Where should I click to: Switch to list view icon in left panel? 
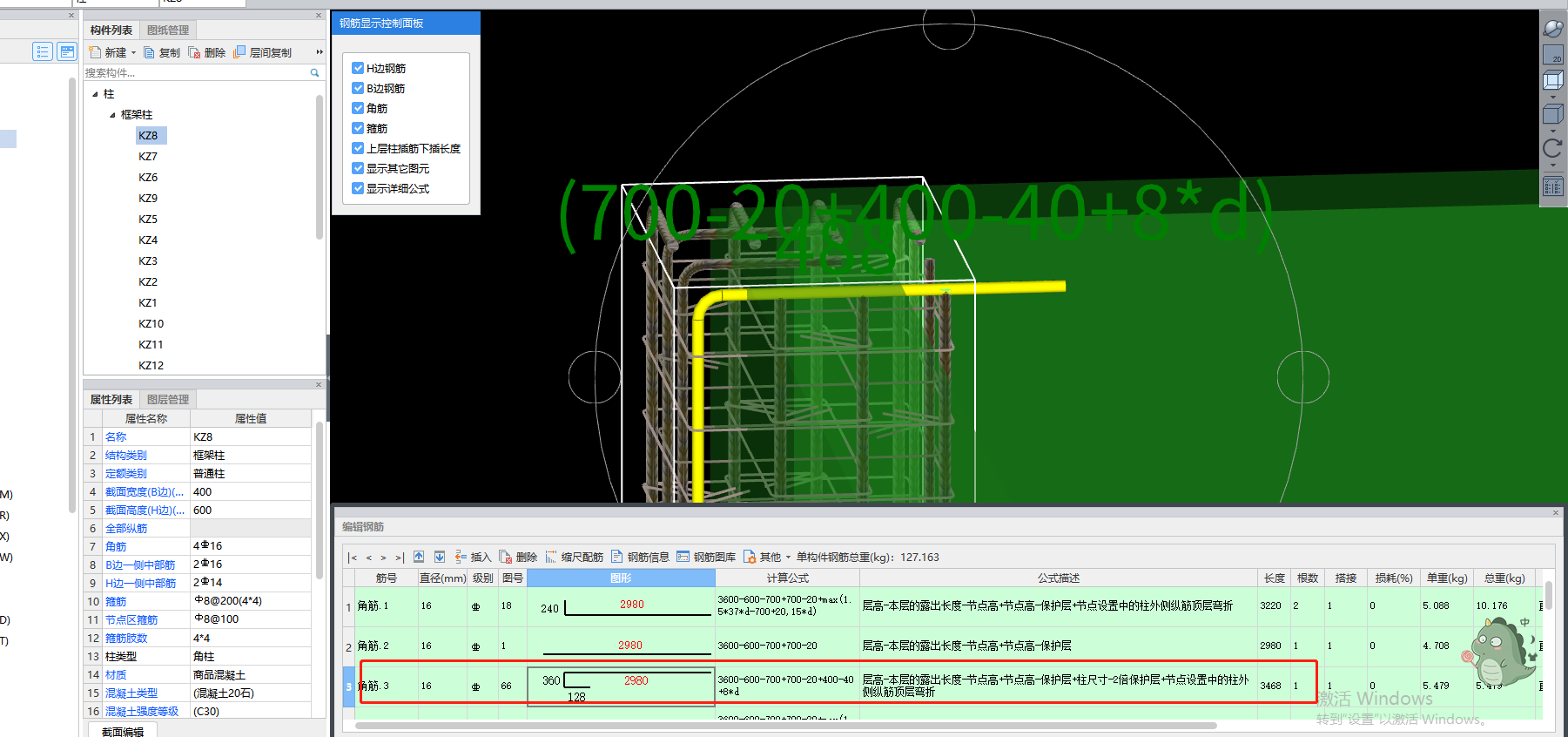pyautogui.click(x=43, y=51)
